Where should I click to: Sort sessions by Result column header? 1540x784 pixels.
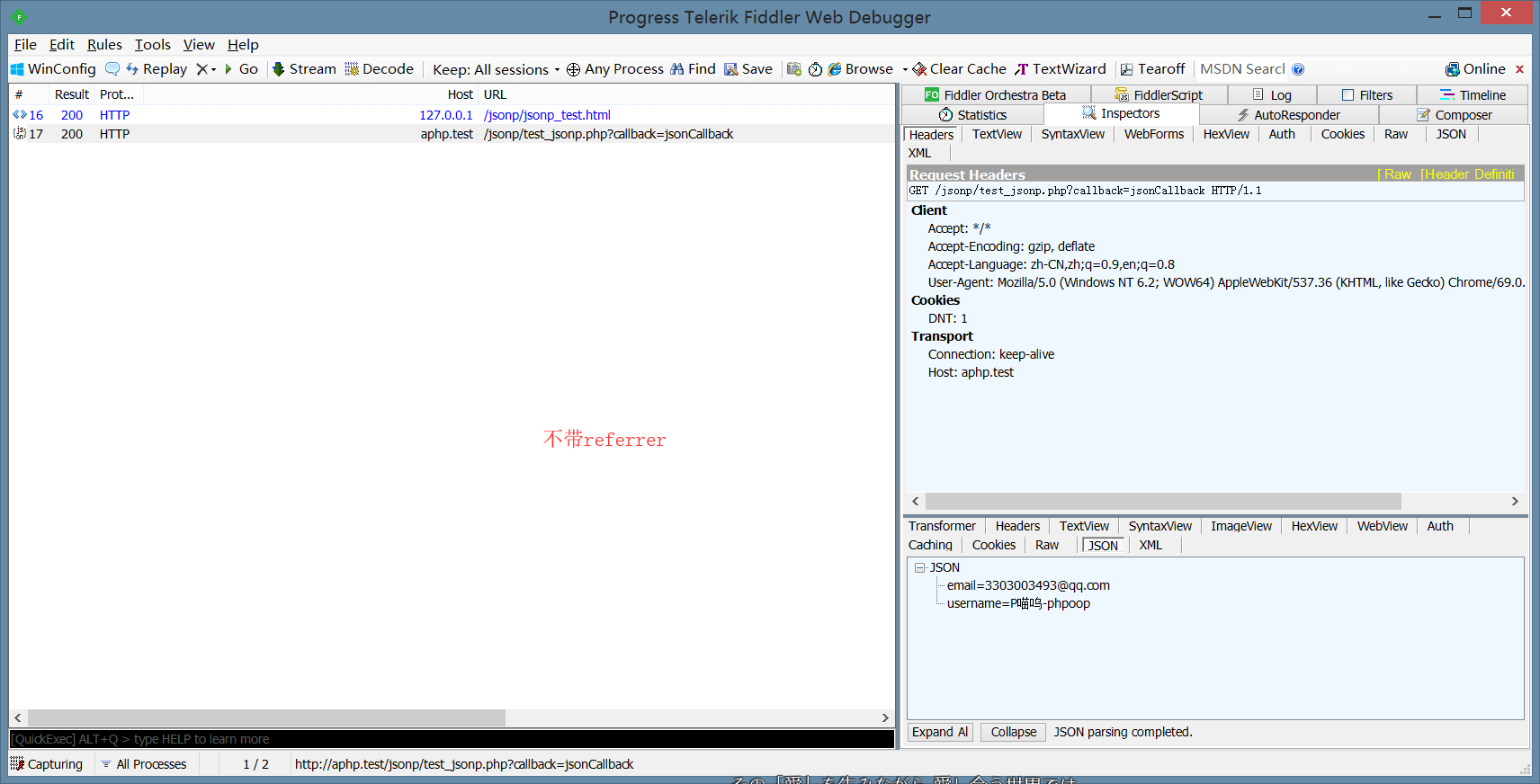(72, 94)
